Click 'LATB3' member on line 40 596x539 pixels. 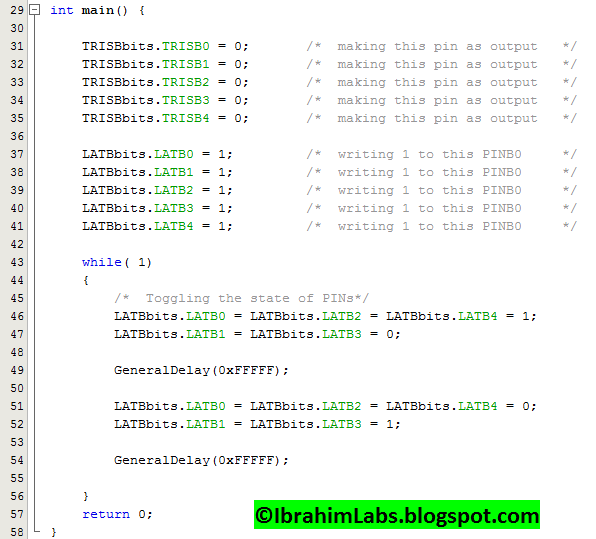[174, 208]
